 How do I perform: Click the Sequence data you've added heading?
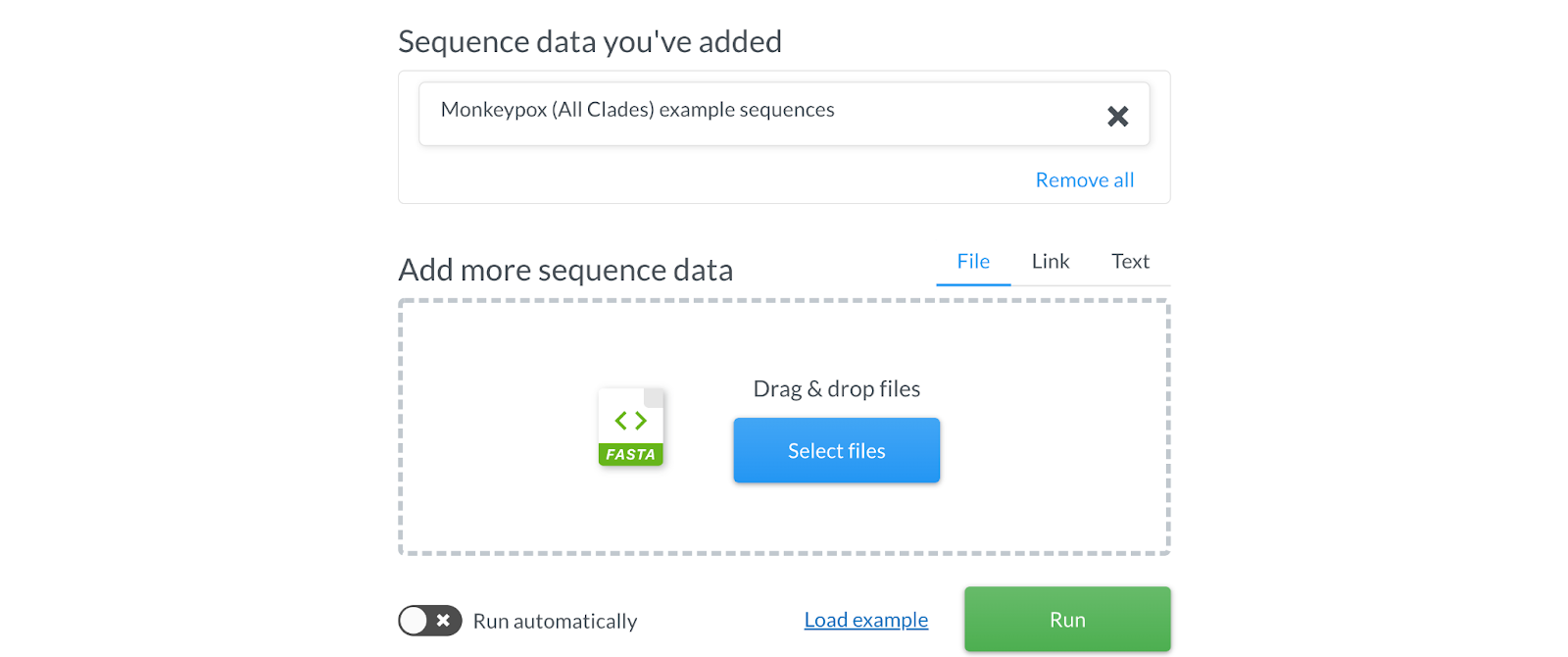[590, 42]
